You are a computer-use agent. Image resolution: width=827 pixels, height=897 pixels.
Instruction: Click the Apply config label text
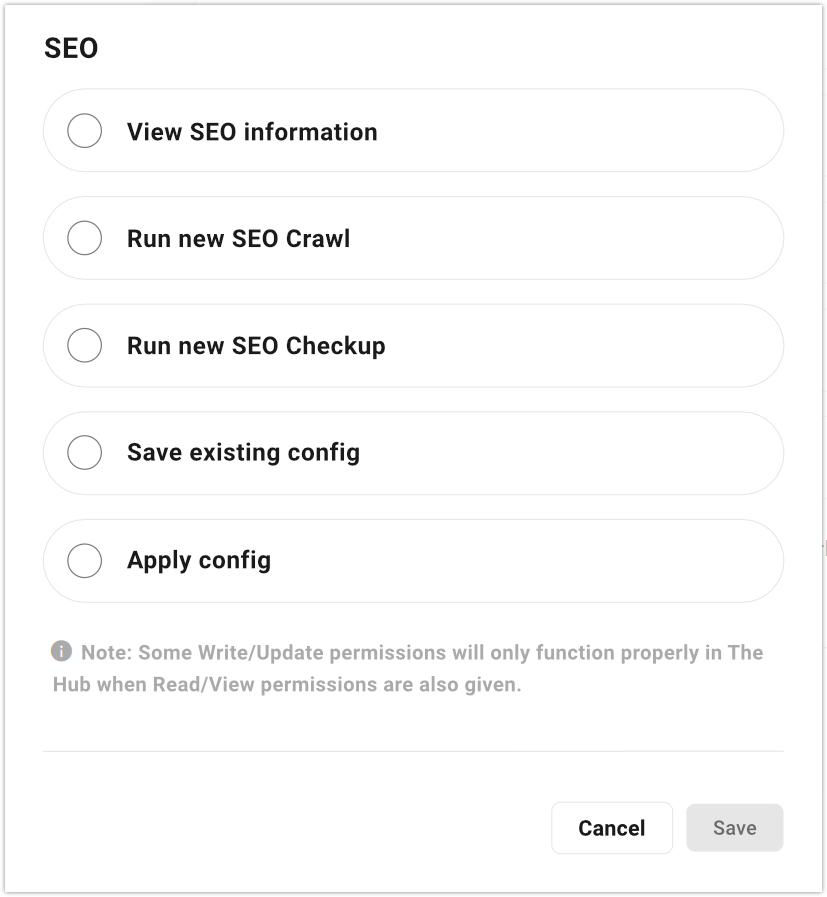click(198, 560)
